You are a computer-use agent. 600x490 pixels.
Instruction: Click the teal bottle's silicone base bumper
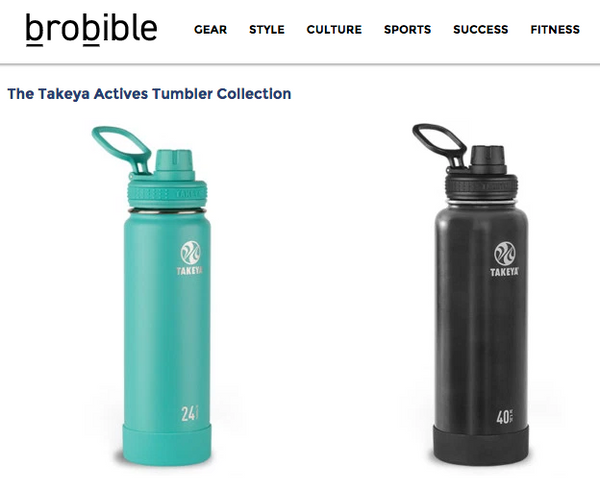[167, 444]
